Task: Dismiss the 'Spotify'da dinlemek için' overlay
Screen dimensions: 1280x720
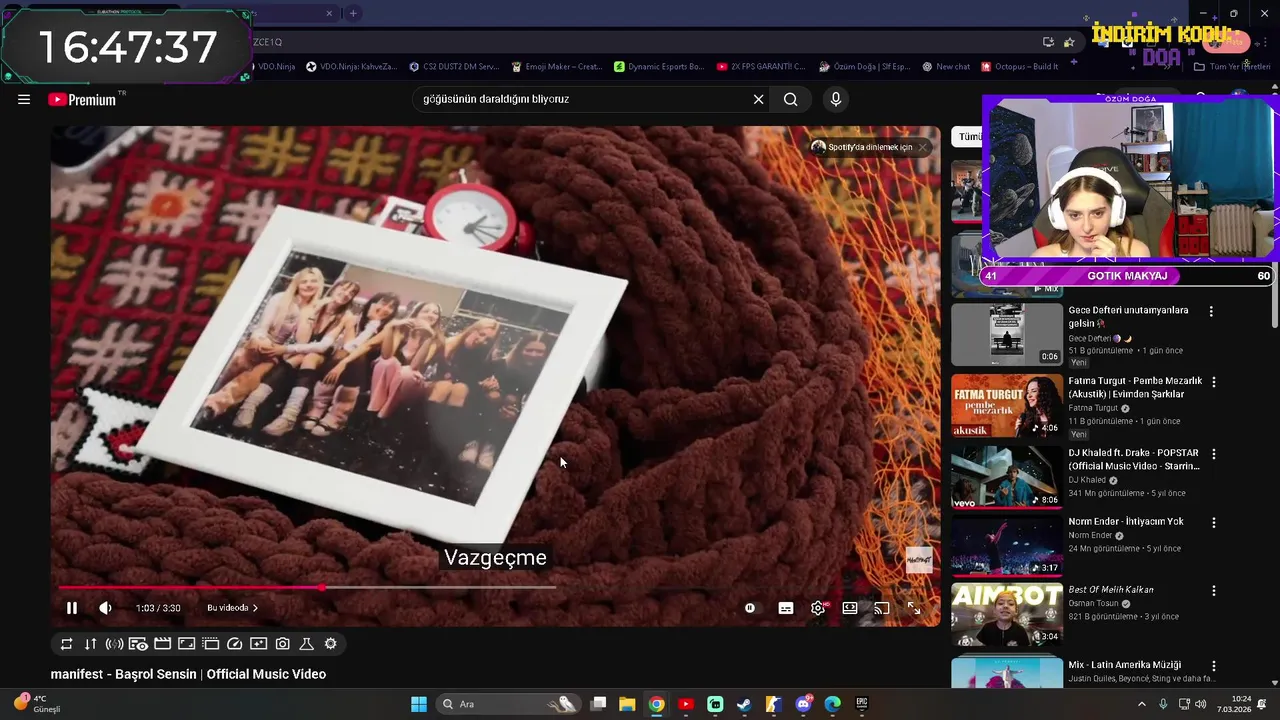Action: (x=922, y=147)
